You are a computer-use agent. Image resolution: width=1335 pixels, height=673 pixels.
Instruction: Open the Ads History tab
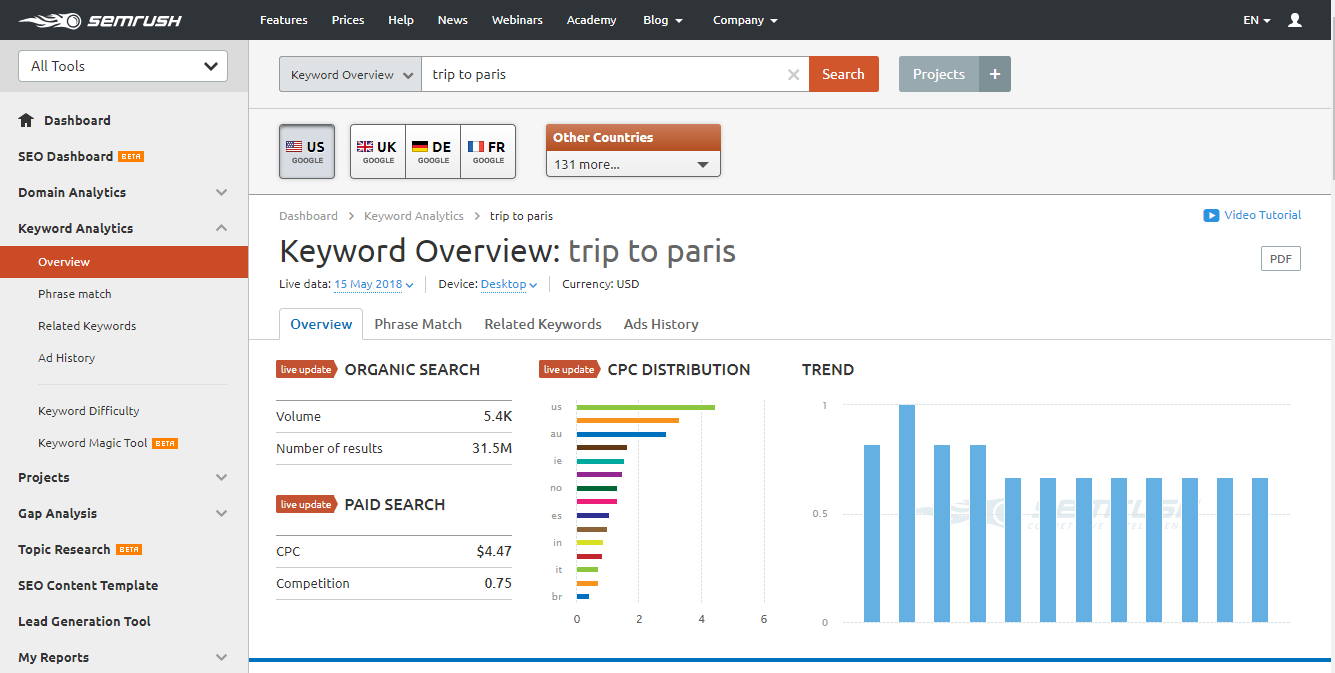pyautogui.click(x=661, y=324)
